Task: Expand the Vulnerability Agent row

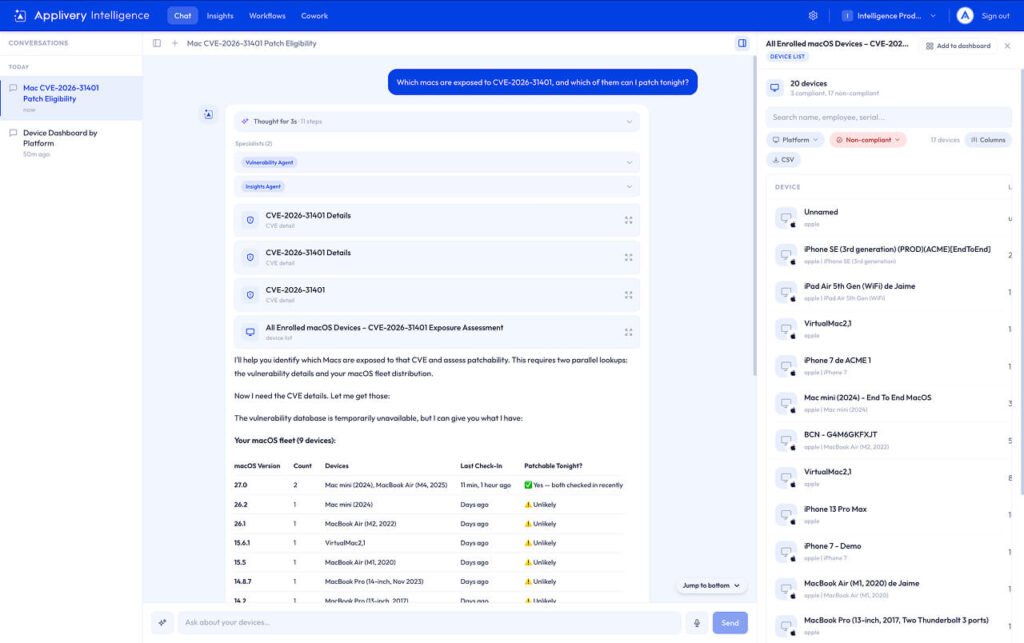Action: [437, 163]
